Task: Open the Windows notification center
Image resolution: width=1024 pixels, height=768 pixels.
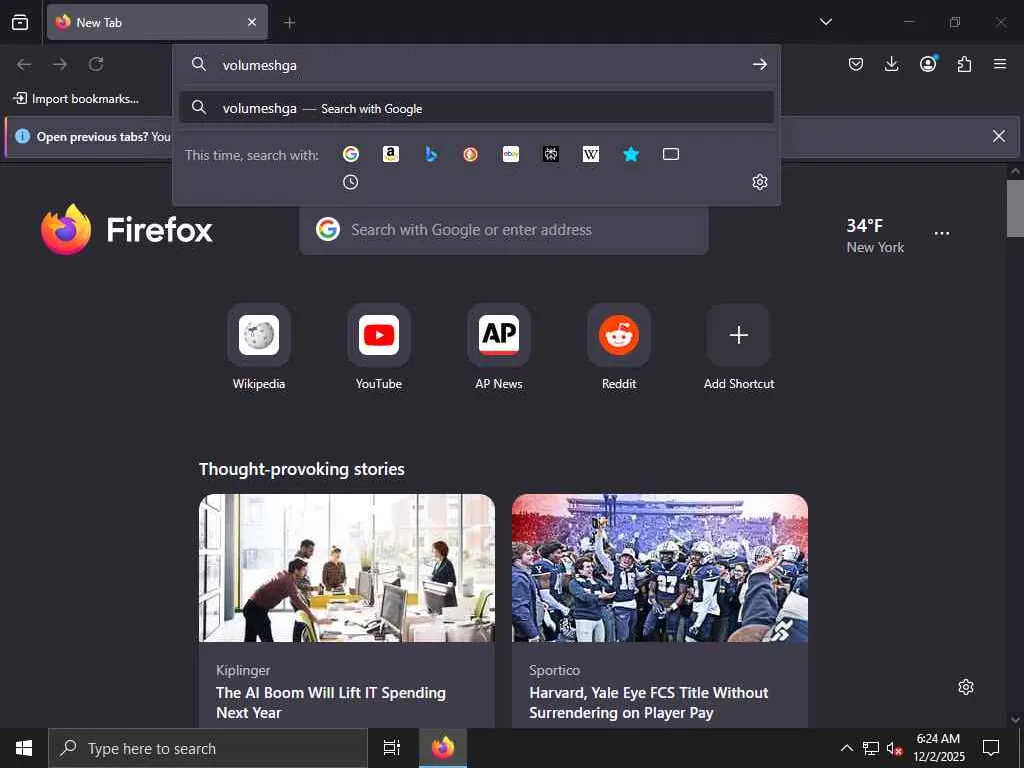Action: pos(991,748)
